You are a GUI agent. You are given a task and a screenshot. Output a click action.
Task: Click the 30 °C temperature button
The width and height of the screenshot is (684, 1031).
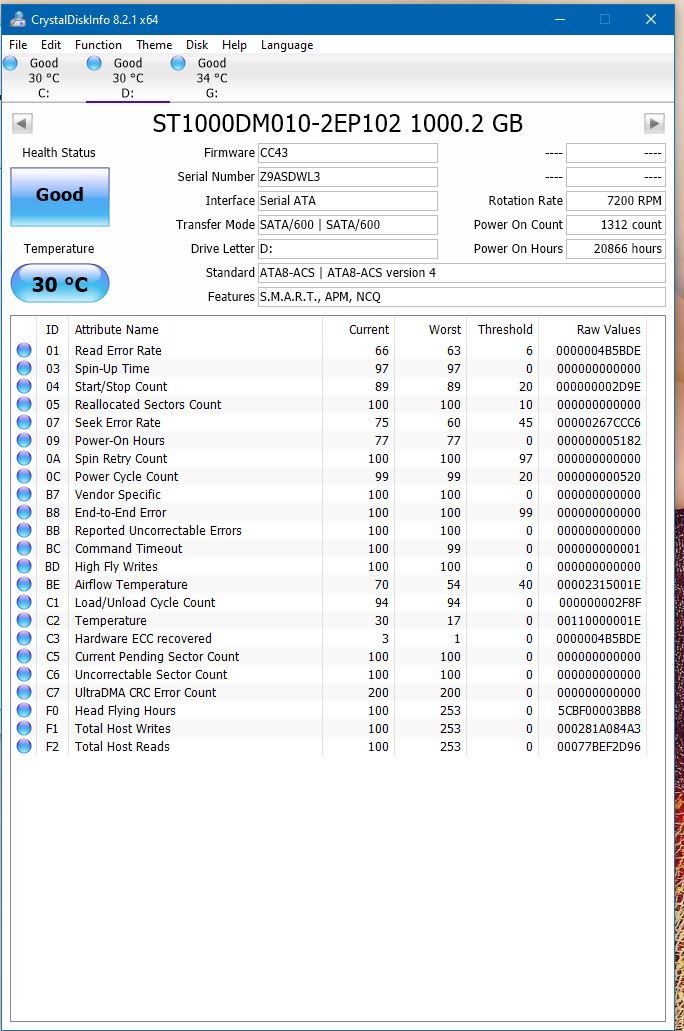pos(60,283)
